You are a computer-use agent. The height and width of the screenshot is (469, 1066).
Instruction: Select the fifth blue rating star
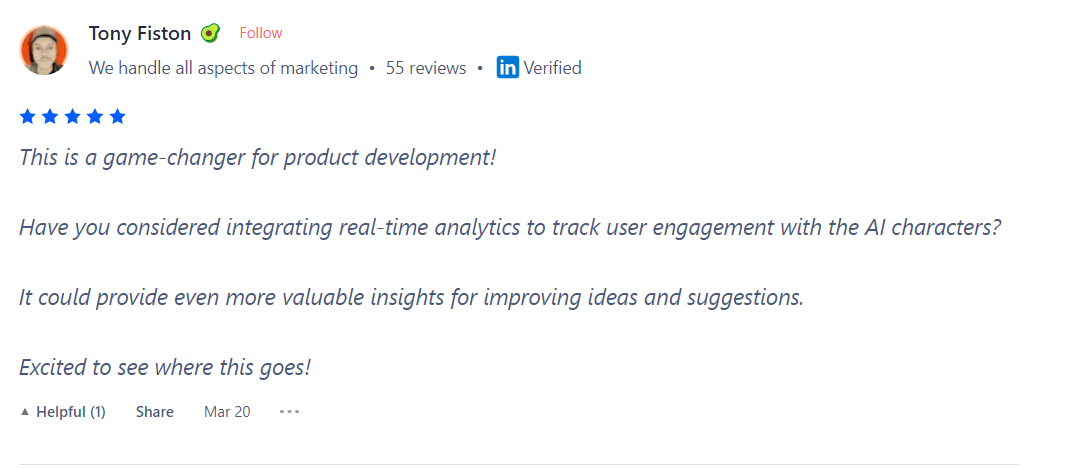118,117
